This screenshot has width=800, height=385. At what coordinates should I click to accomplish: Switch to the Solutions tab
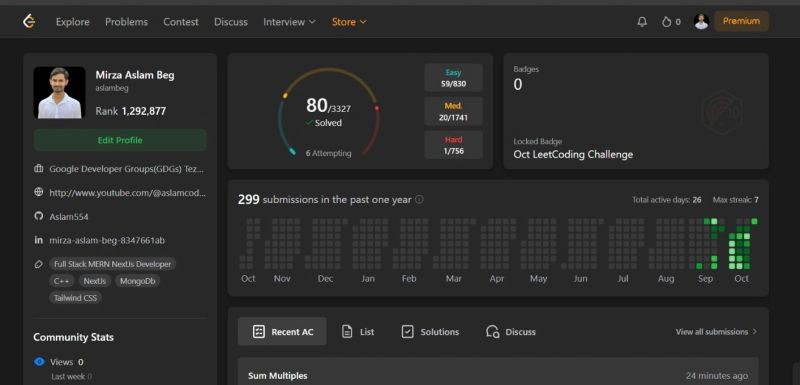[x=430, y=331]
